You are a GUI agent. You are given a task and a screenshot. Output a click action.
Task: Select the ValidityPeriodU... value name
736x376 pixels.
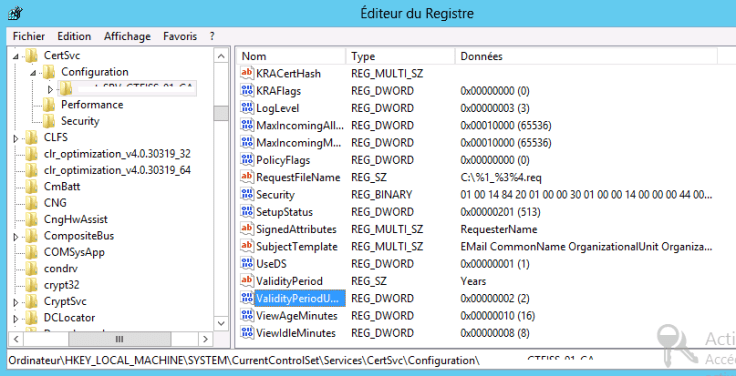point(300,298)
